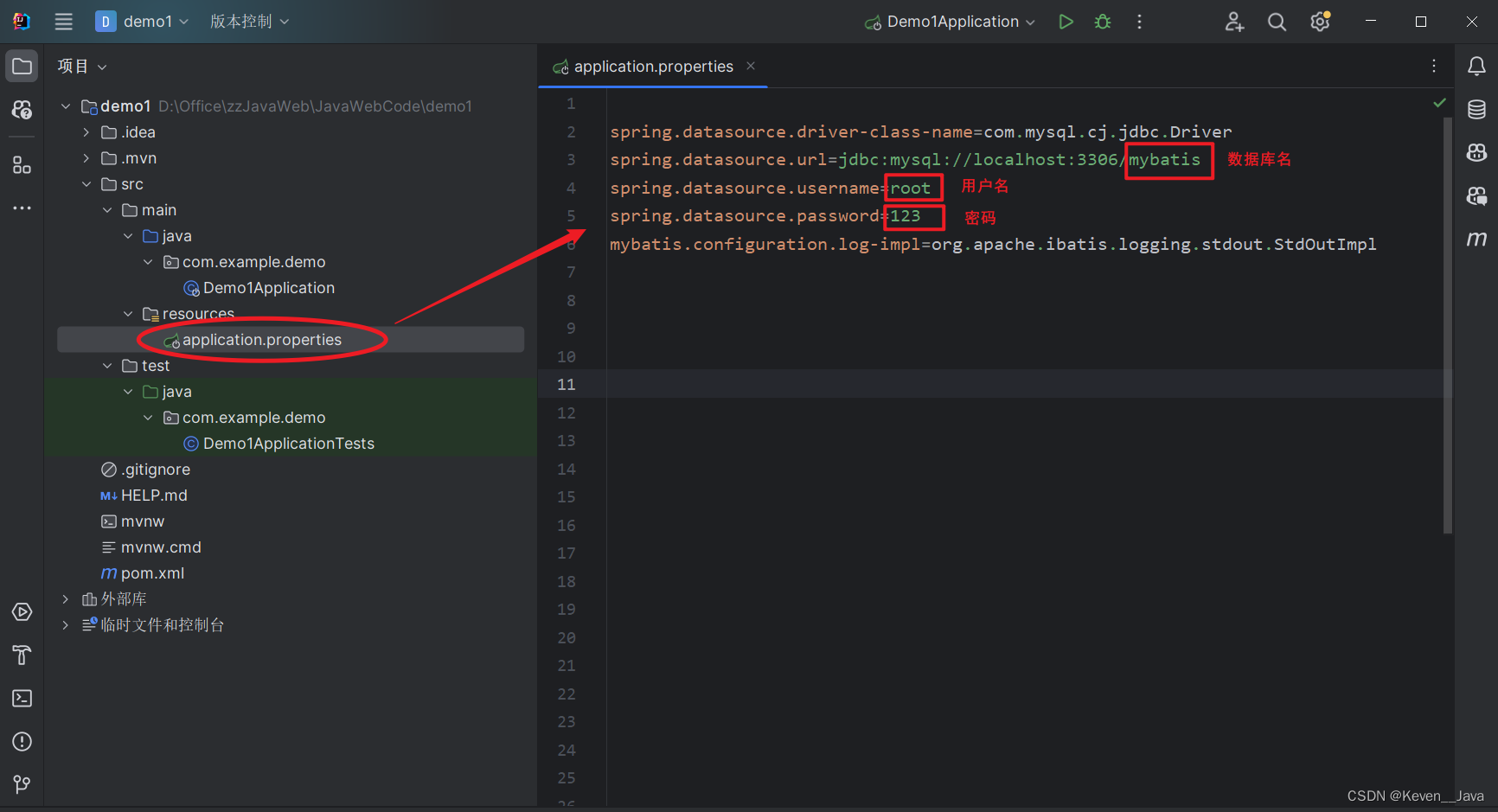The image size is (1498, 812).
Task: Open Search Everywhere magnifier
Action: [1277, 22]
